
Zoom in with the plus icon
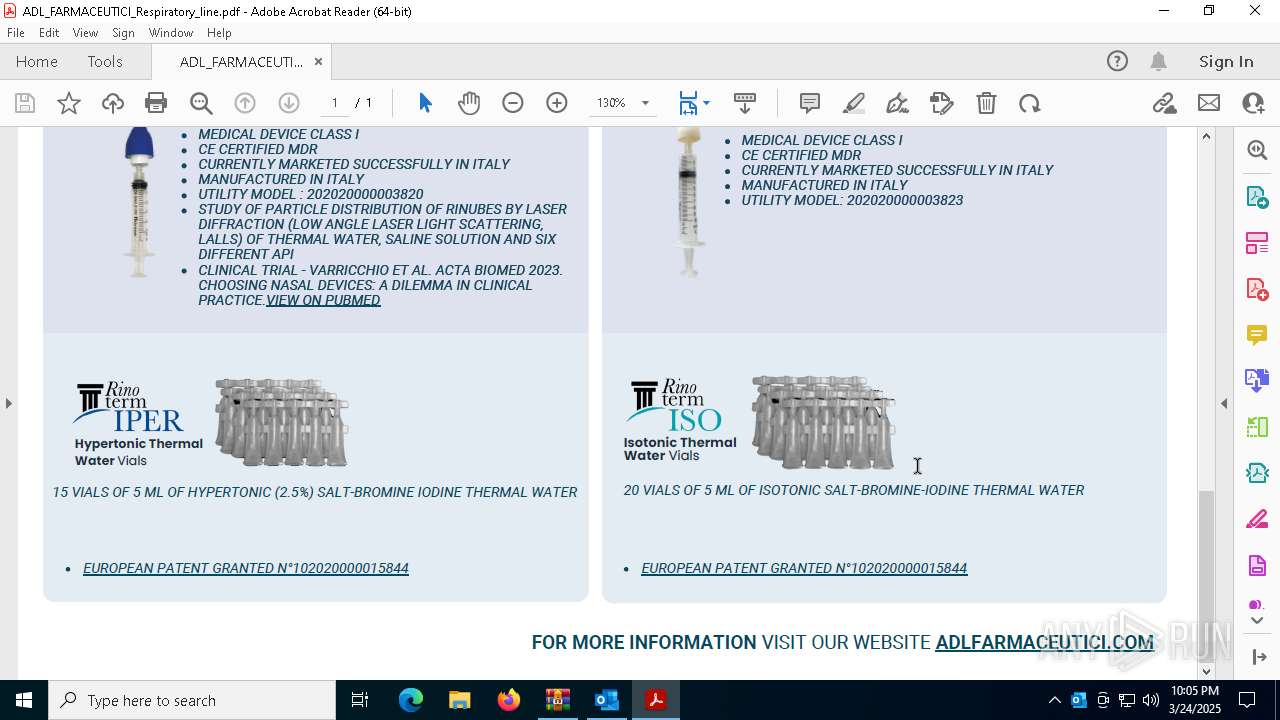pos(557,103)
